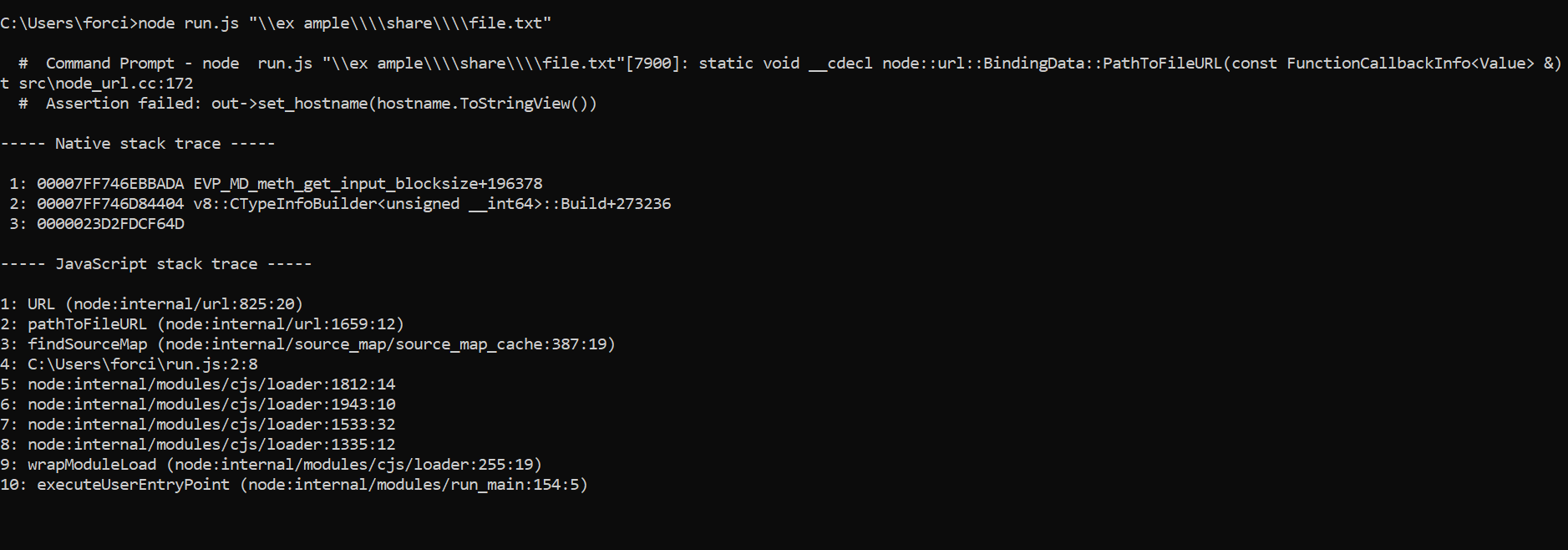Click the C:\Users\forci\run.js:2:8 stack frame

[x=142, y=364]
